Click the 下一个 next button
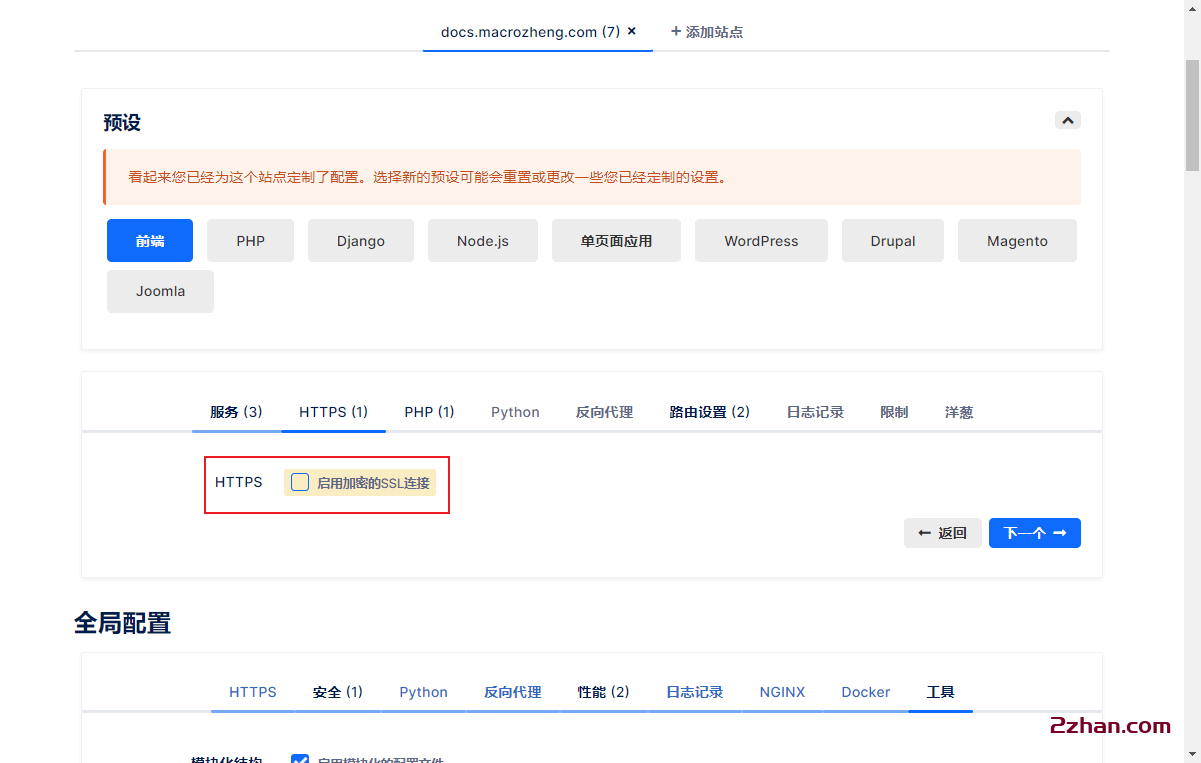The width and height of the screenshot is (1201, 763). [x=1034, y=532]
